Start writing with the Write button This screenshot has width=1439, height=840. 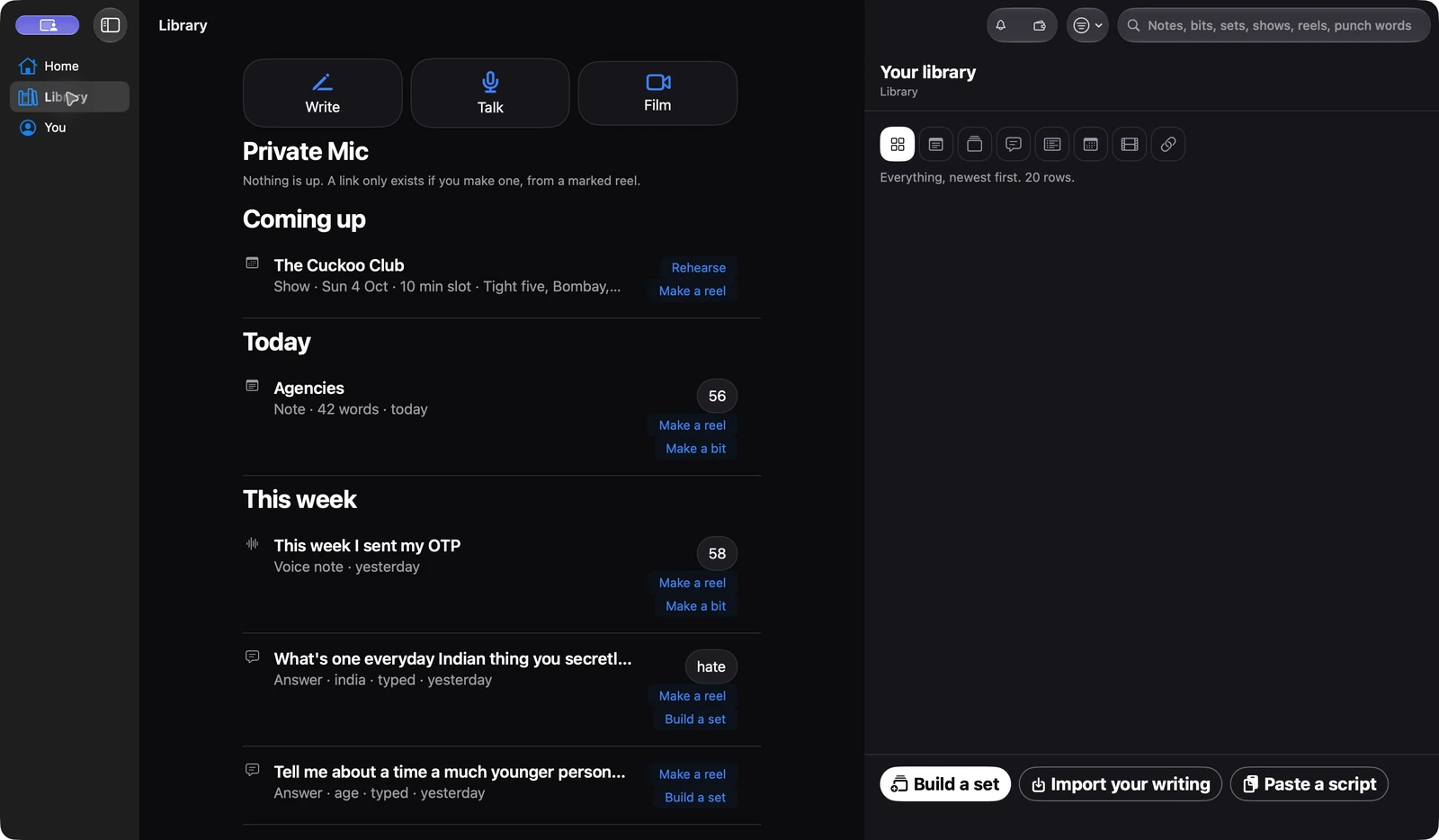(322, 93)
